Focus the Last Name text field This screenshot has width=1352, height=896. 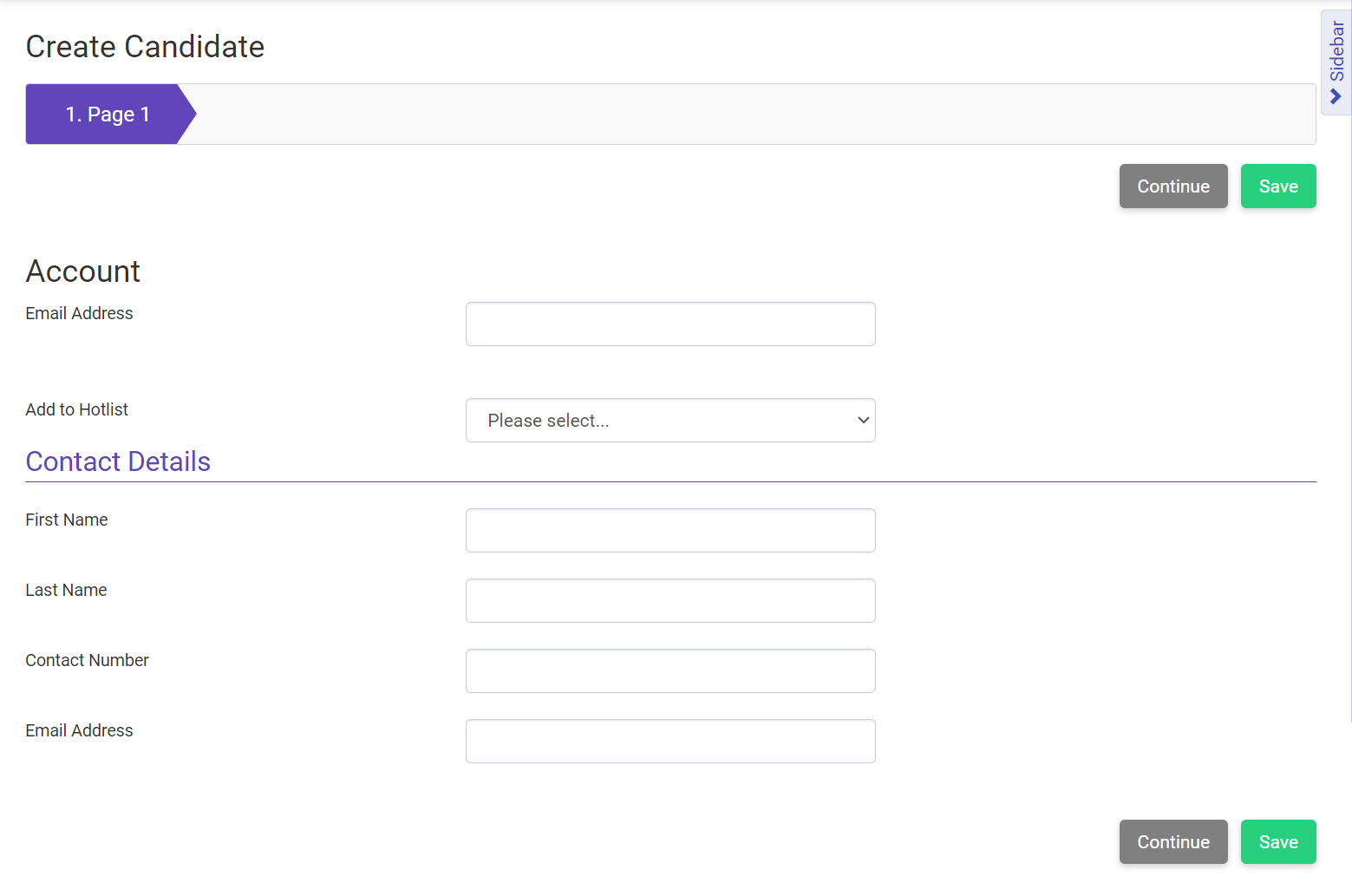pos(669,600)
